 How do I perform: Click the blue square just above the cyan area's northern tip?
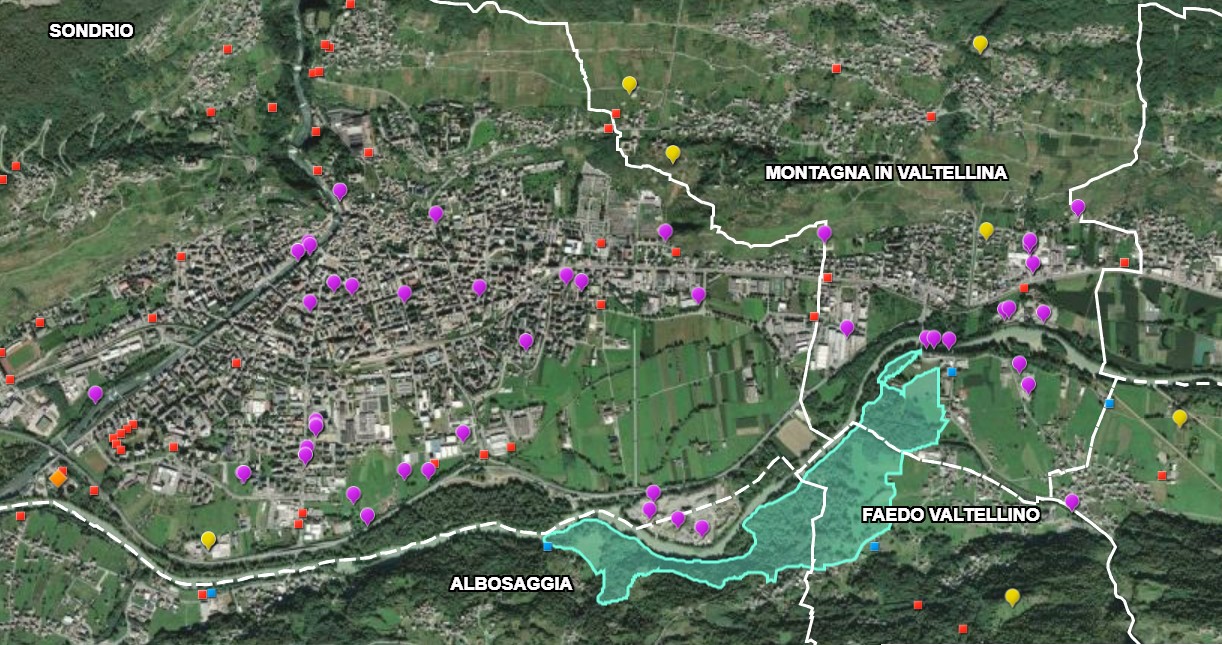(x=952, y=372)
